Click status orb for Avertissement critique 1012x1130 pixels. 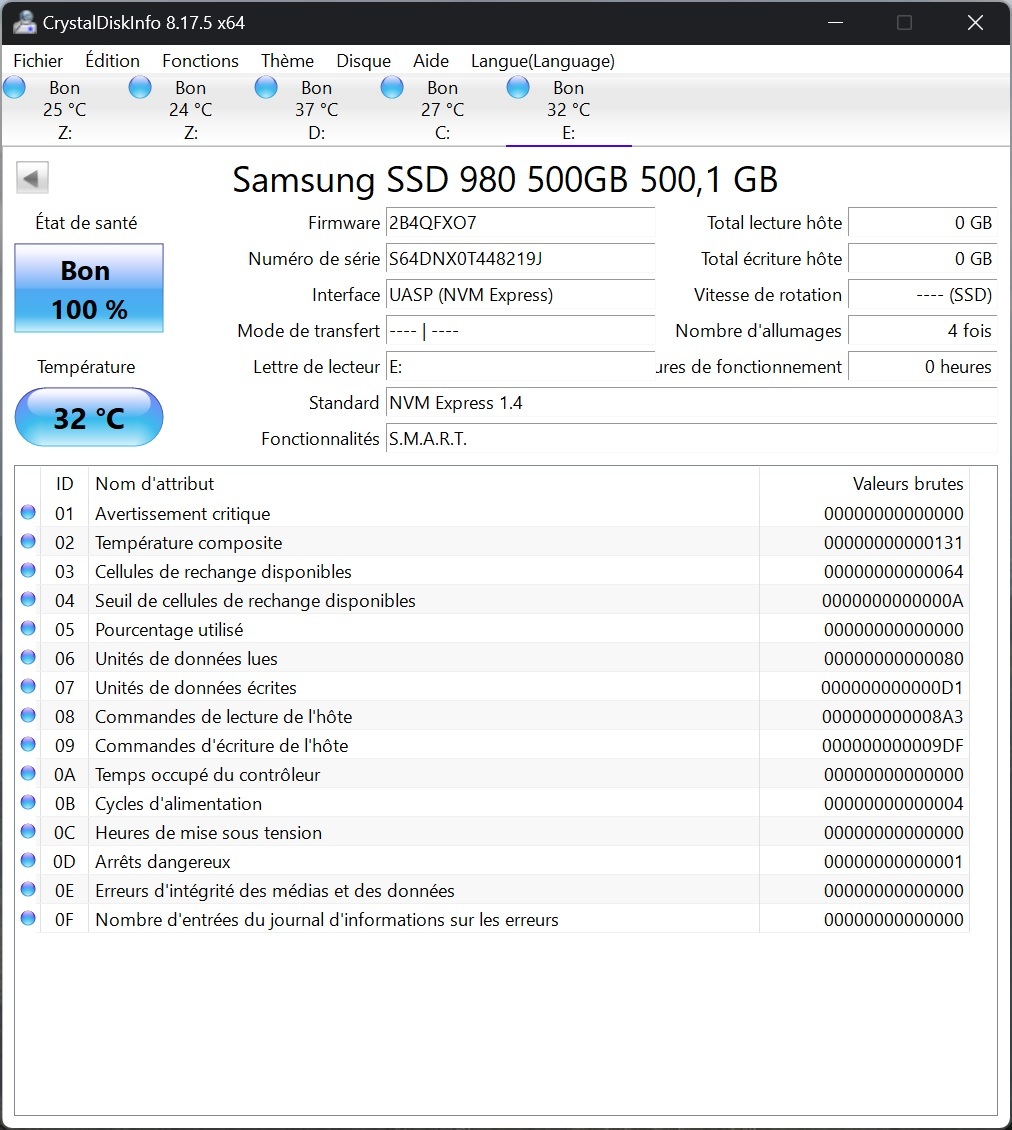pyautogui.click(x=28, y=513)
